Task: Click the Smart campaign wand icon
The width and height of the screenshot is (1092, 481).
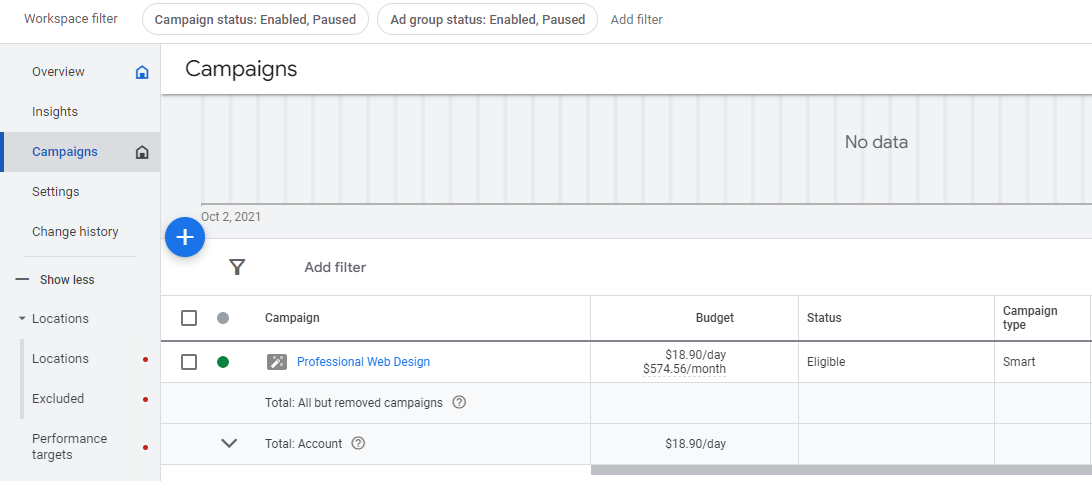Action: [277, 362]
